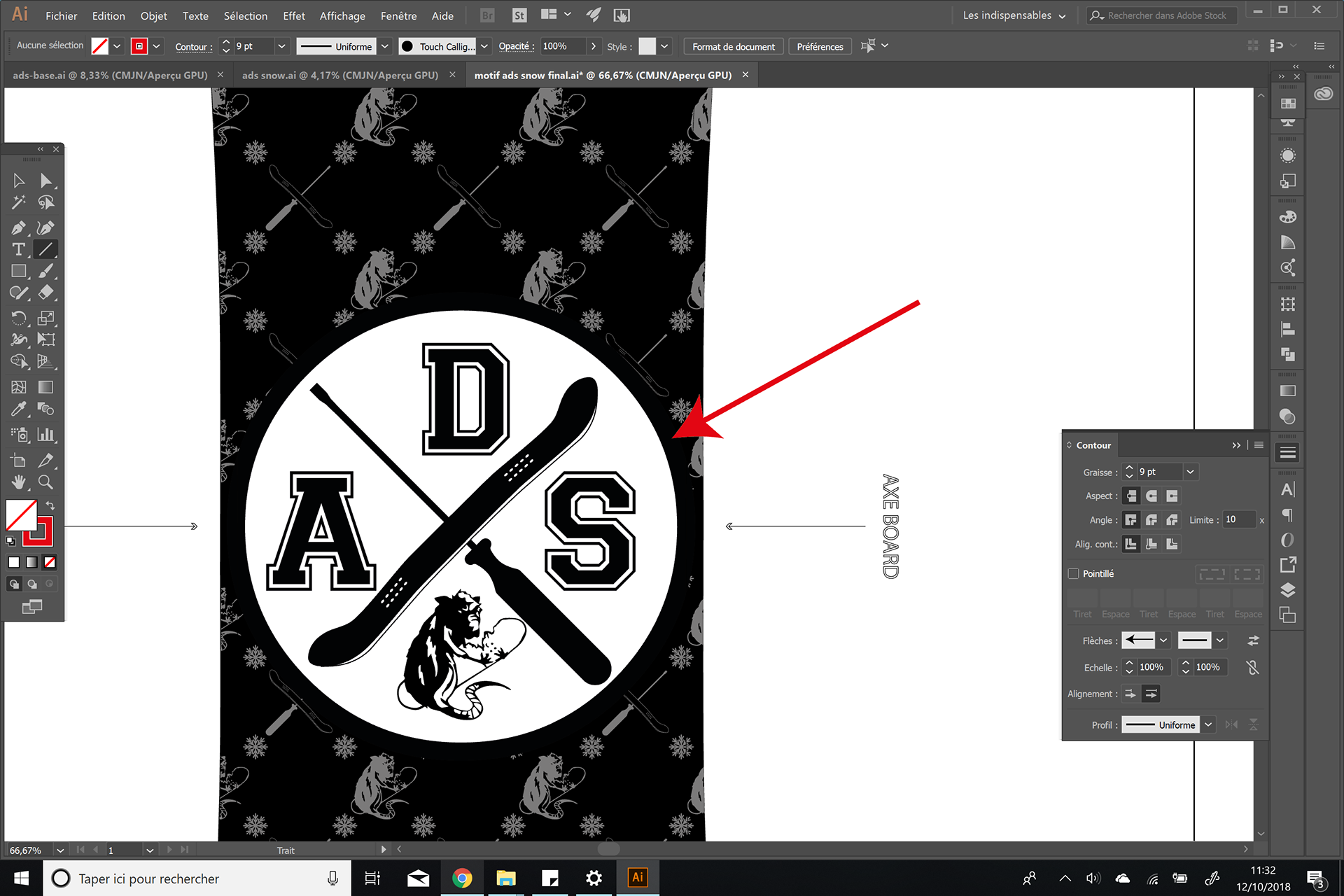Select the Perspective Grid tool
This screenshot has width=1344, height=896.
(x=46, y=361)
